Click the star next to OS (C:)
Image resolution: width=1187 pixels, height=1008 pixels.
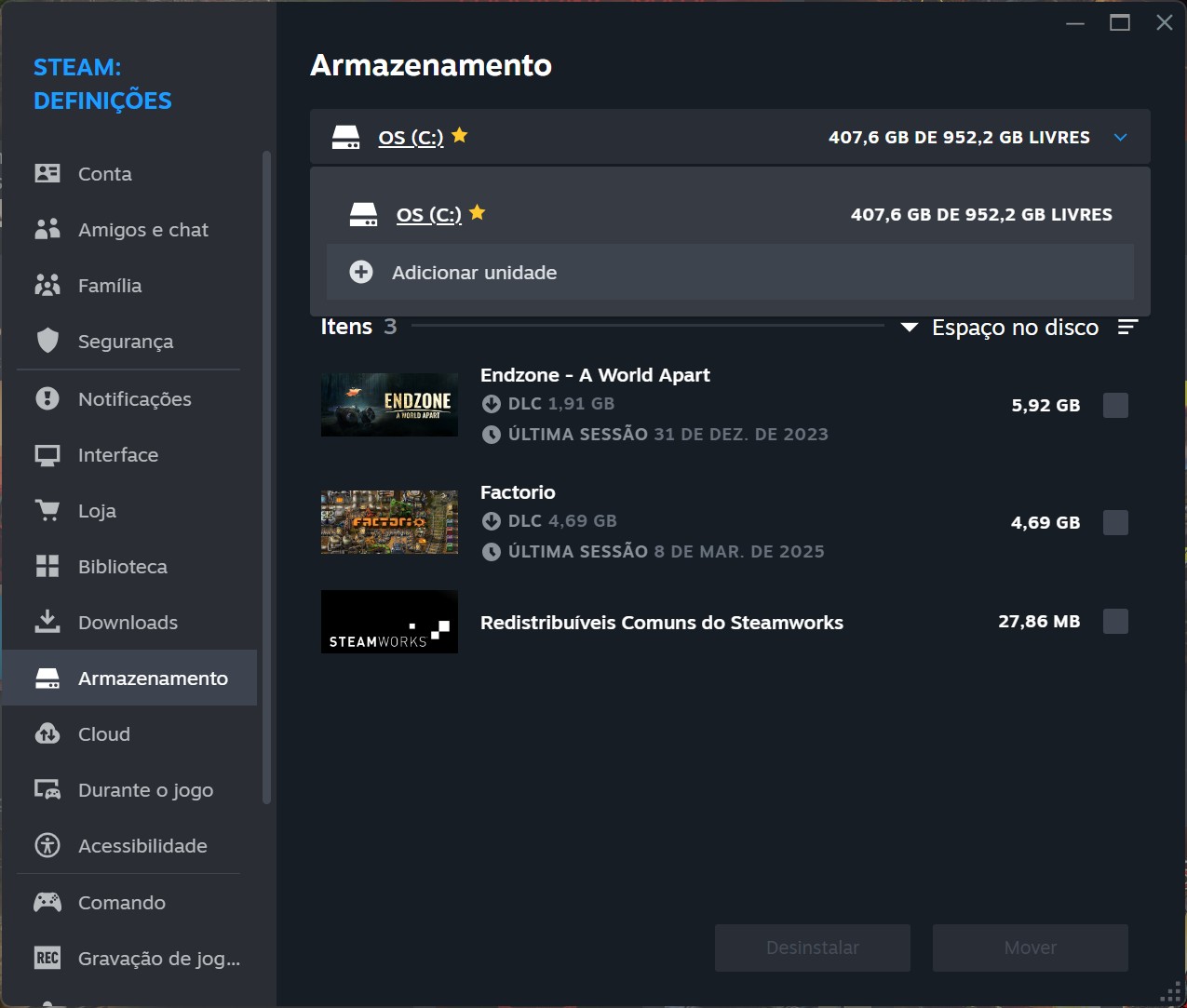pos(459,134)
